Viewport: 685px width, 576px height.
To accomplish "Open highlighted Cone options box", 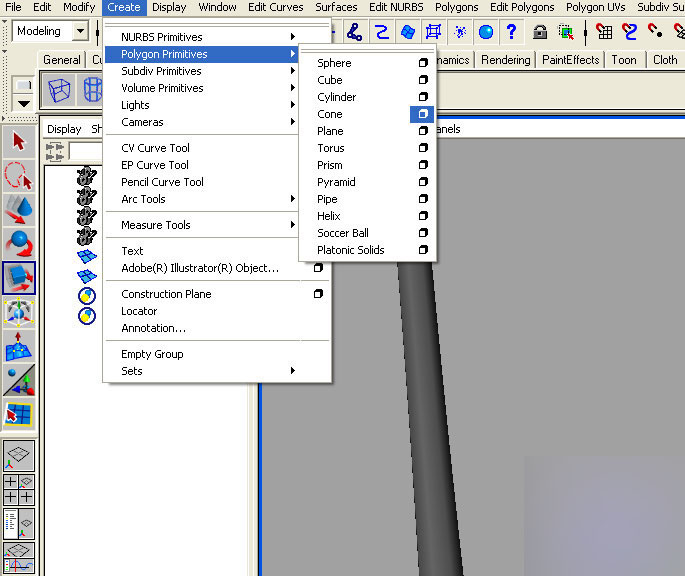I will coord(422,114).
